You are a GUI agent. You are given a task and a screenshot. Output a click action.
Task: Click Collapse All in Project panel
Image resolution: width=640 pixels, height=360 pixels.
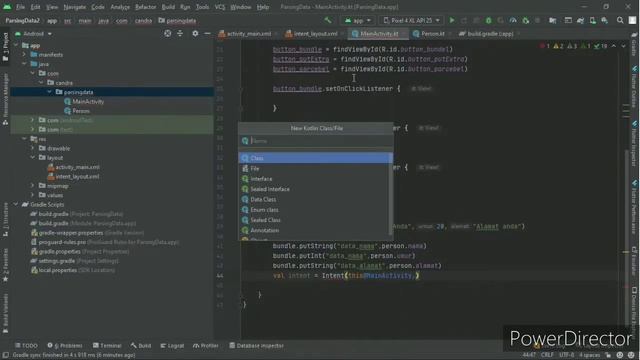[x=180, y=33]
